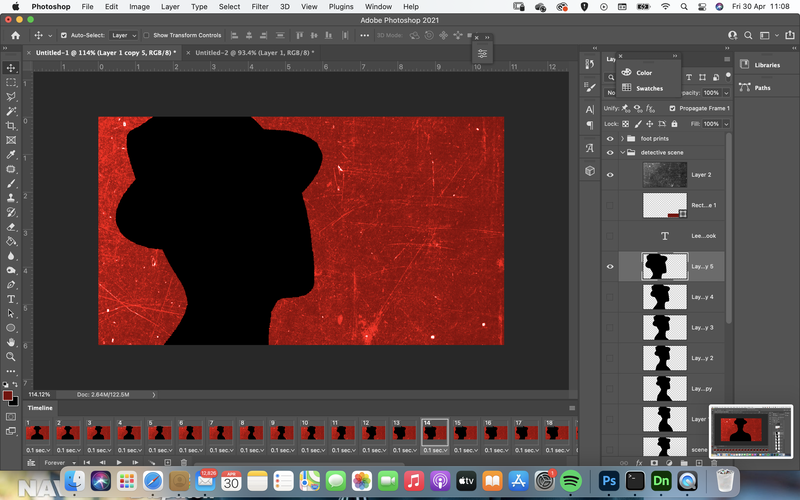
Task: Open the Forever loop options dropdown
Action: pyautogui.click(x=60, y=463)
